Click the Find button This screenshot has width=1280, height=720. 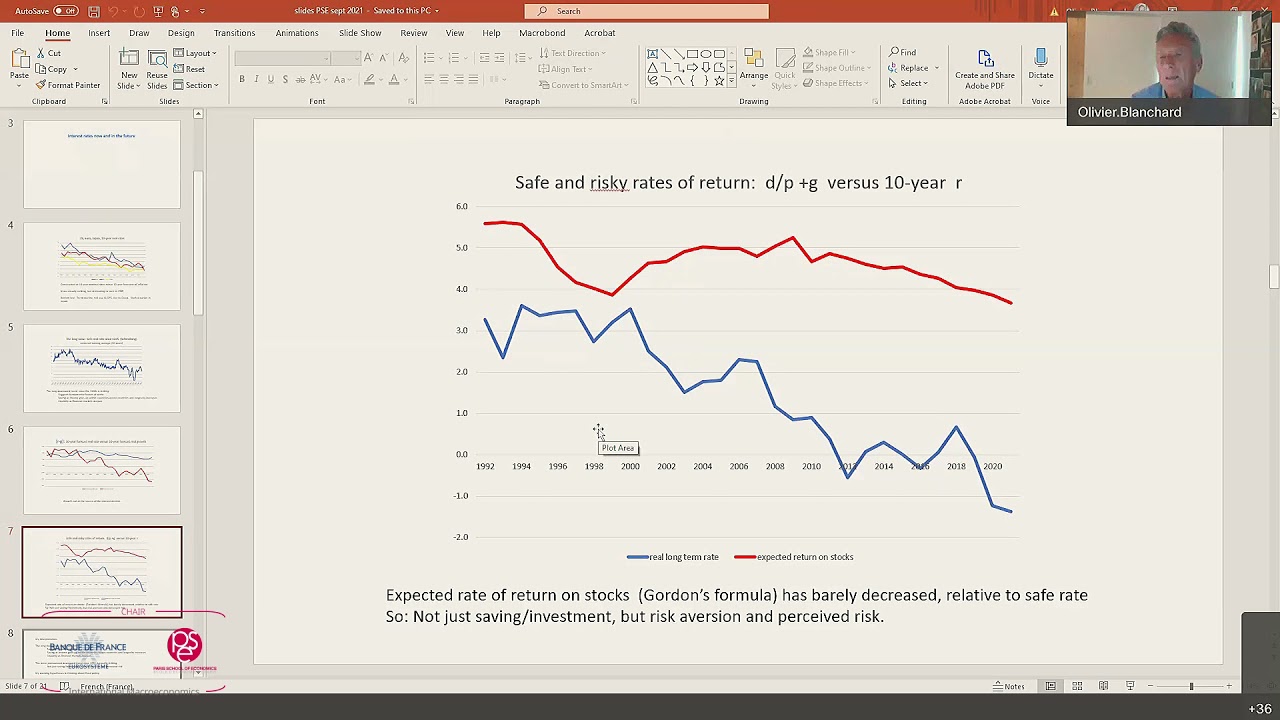click(902, 52)
